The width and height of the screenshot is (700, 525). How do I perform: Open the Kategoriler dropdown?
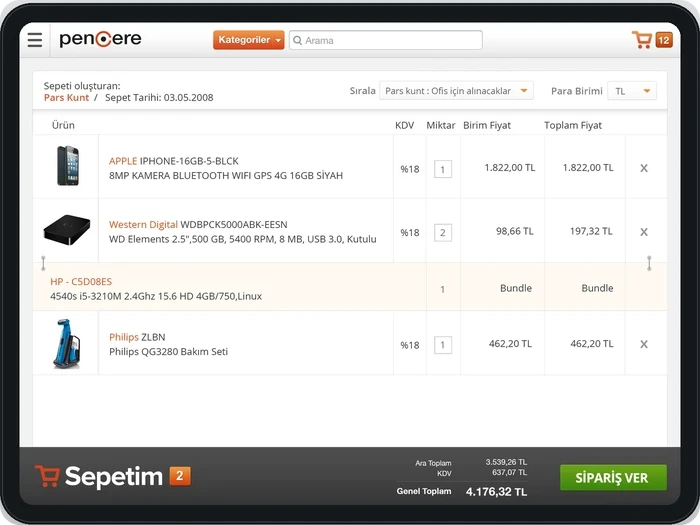tap(249, 40)
